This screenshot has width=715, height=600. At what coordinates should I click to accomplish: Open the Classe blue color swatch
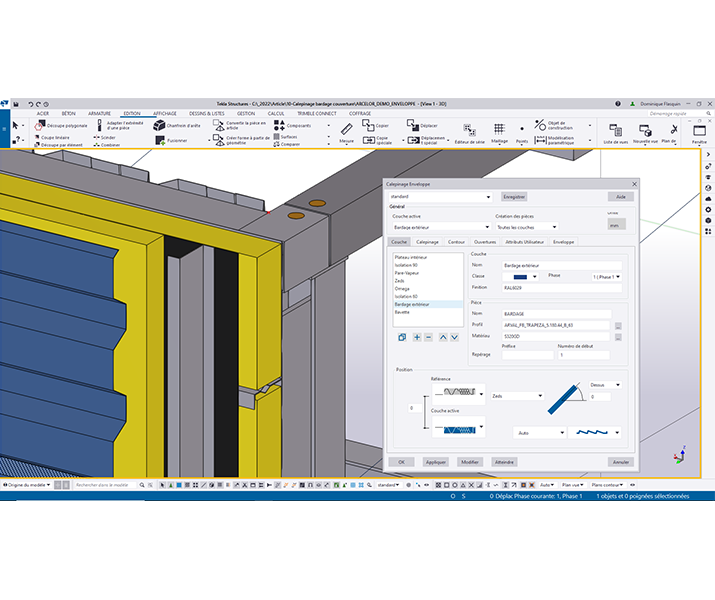521,276
